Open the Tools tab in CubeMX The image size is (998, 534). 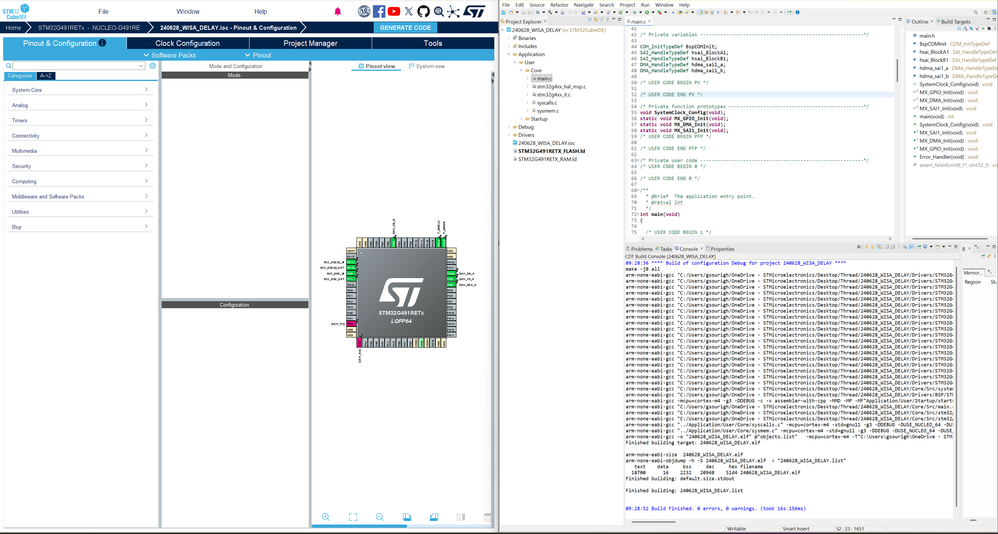(433, 43)
